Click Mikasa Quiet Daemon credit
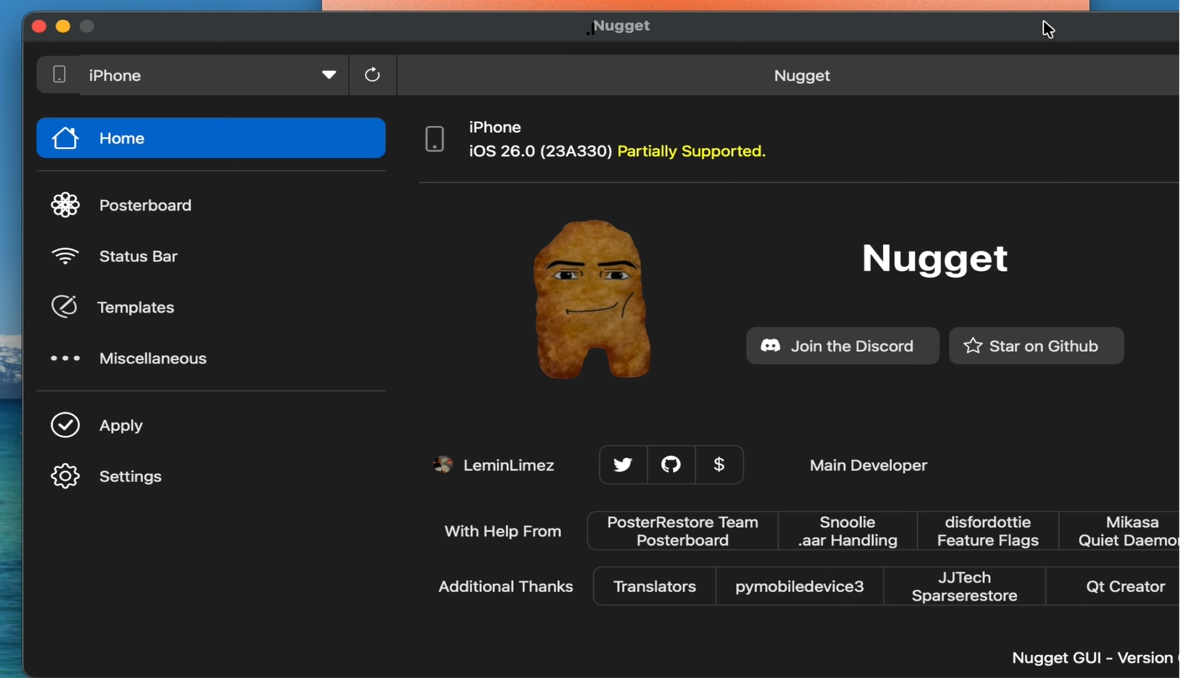1180x678 pixels. click(1120, 531)
